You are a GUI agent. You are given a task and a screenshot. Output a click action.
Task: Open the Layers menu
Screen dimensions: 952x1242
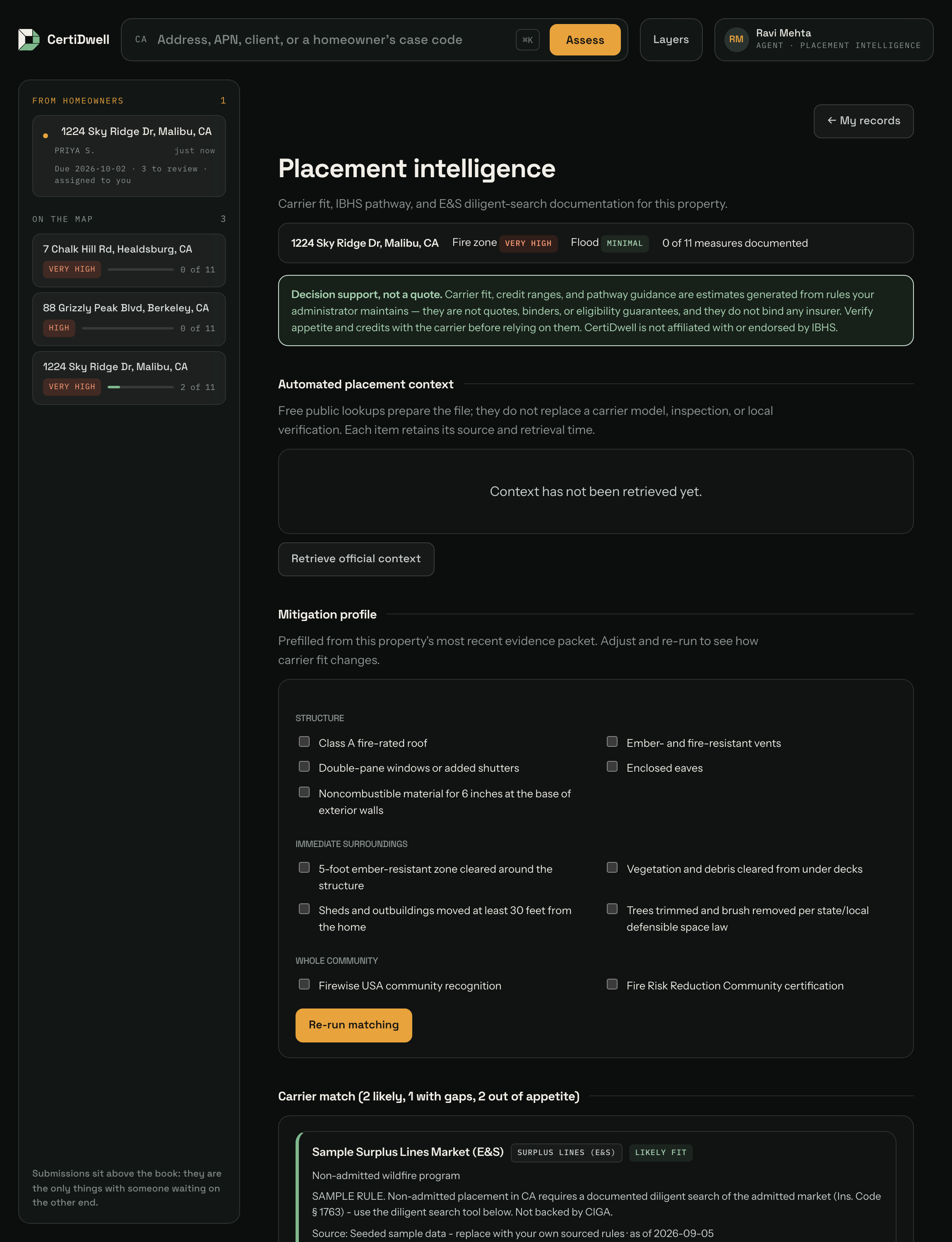671,40
